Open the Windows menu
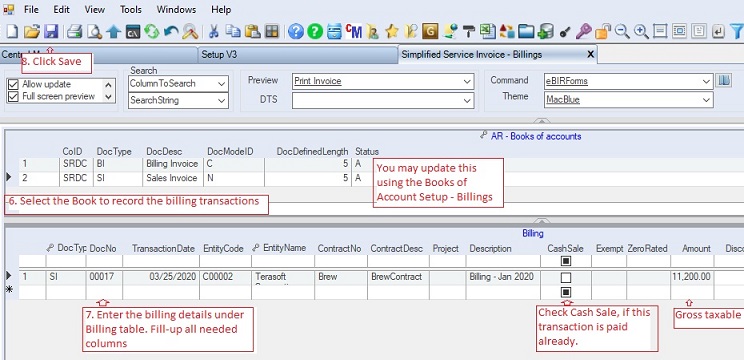 coord(176,9)
